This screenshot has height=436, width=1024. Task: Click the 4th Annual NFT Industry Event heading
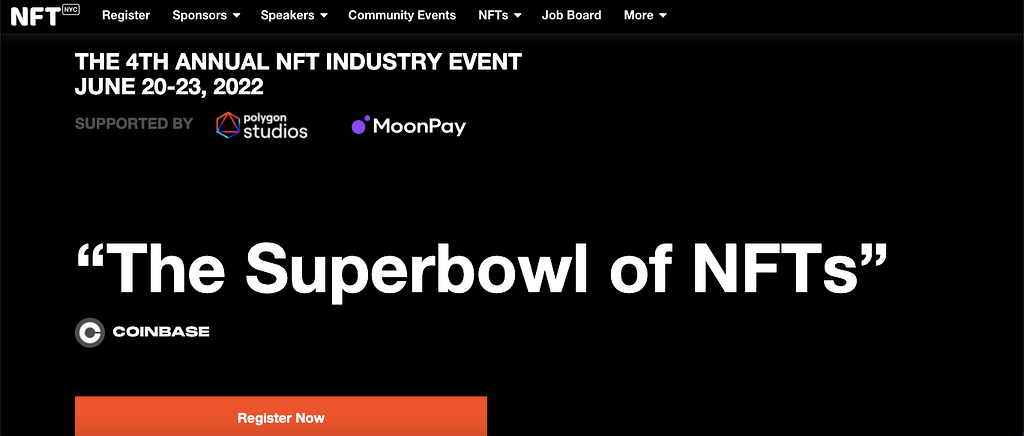tap(298, 62)
